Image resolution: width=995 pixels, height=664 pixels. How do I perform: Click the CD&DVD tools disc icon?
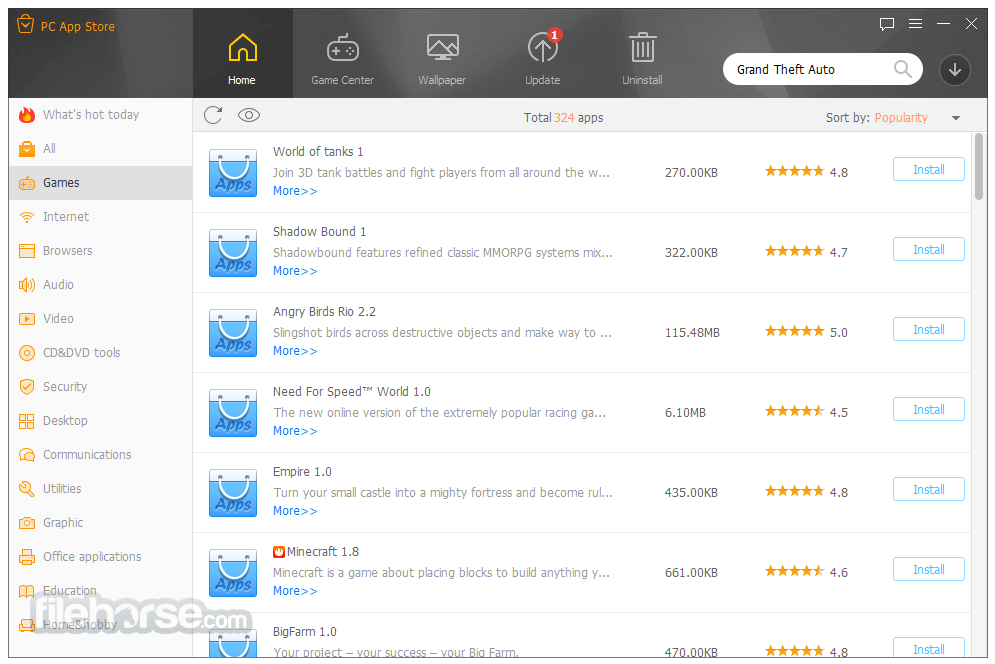coord(27,353)
